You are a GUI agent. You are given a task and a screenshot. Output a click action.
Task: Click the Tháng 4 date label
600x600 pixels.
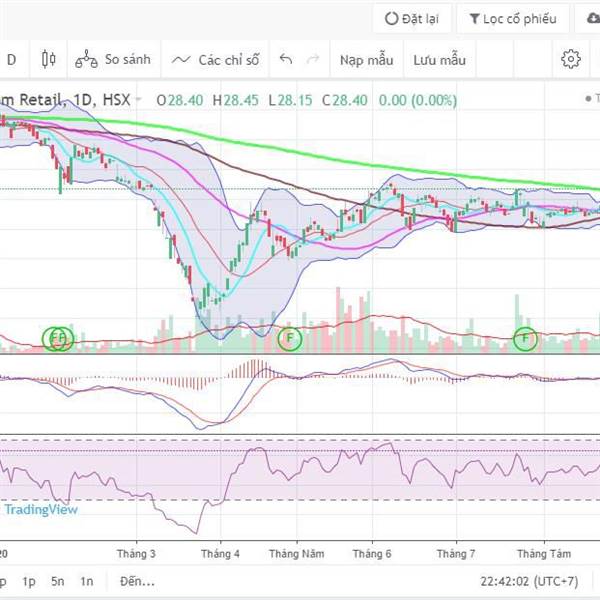[220, 554]
